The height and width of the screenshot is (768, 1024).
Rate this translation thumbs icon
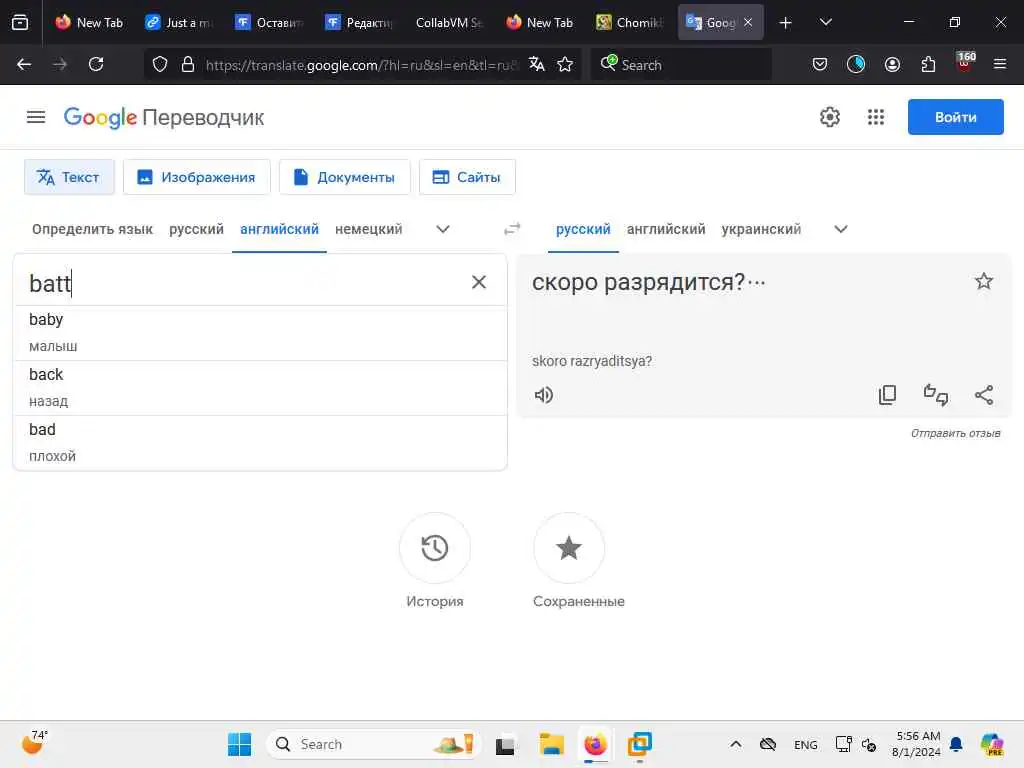click(935, 395)
